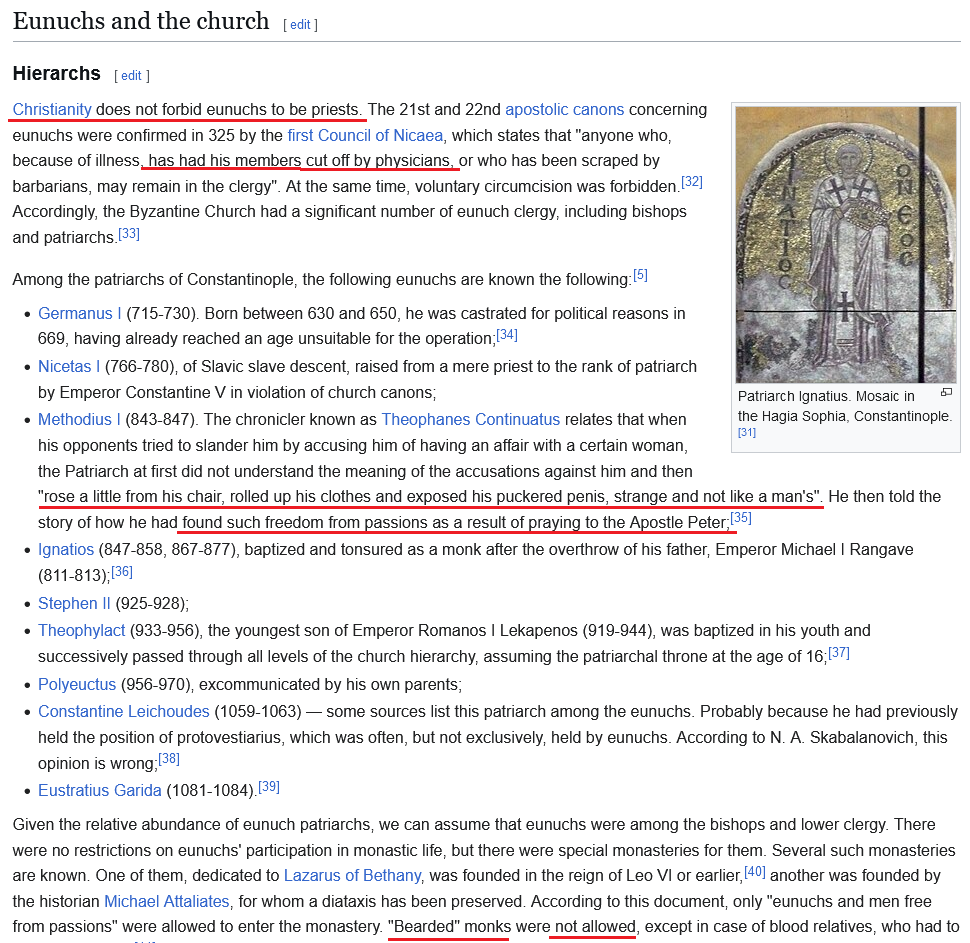
Task: Open citation reference [33]
Action: click(129, 233)
